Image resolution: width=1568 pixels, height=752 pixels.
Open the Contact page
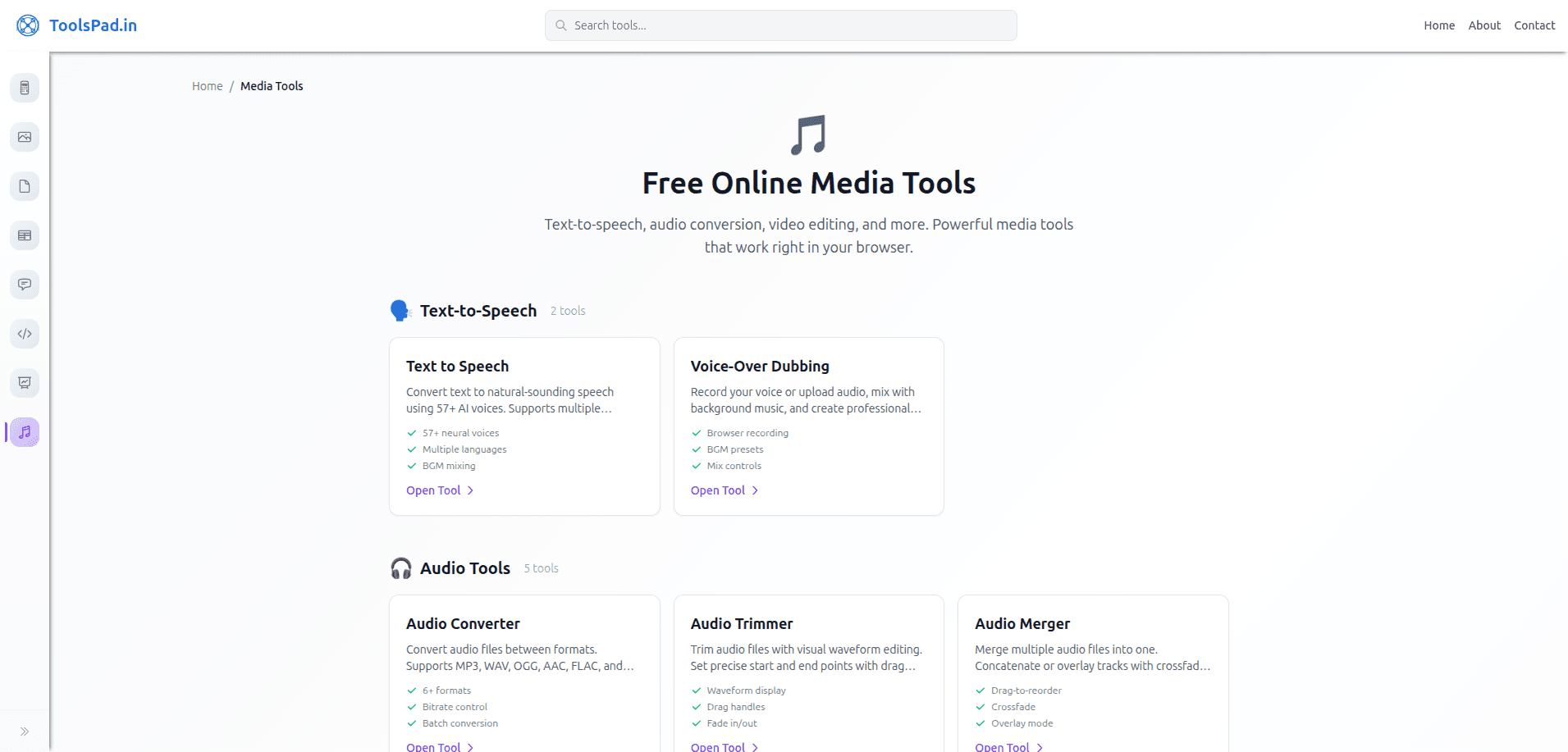[x=1534, y=25]
